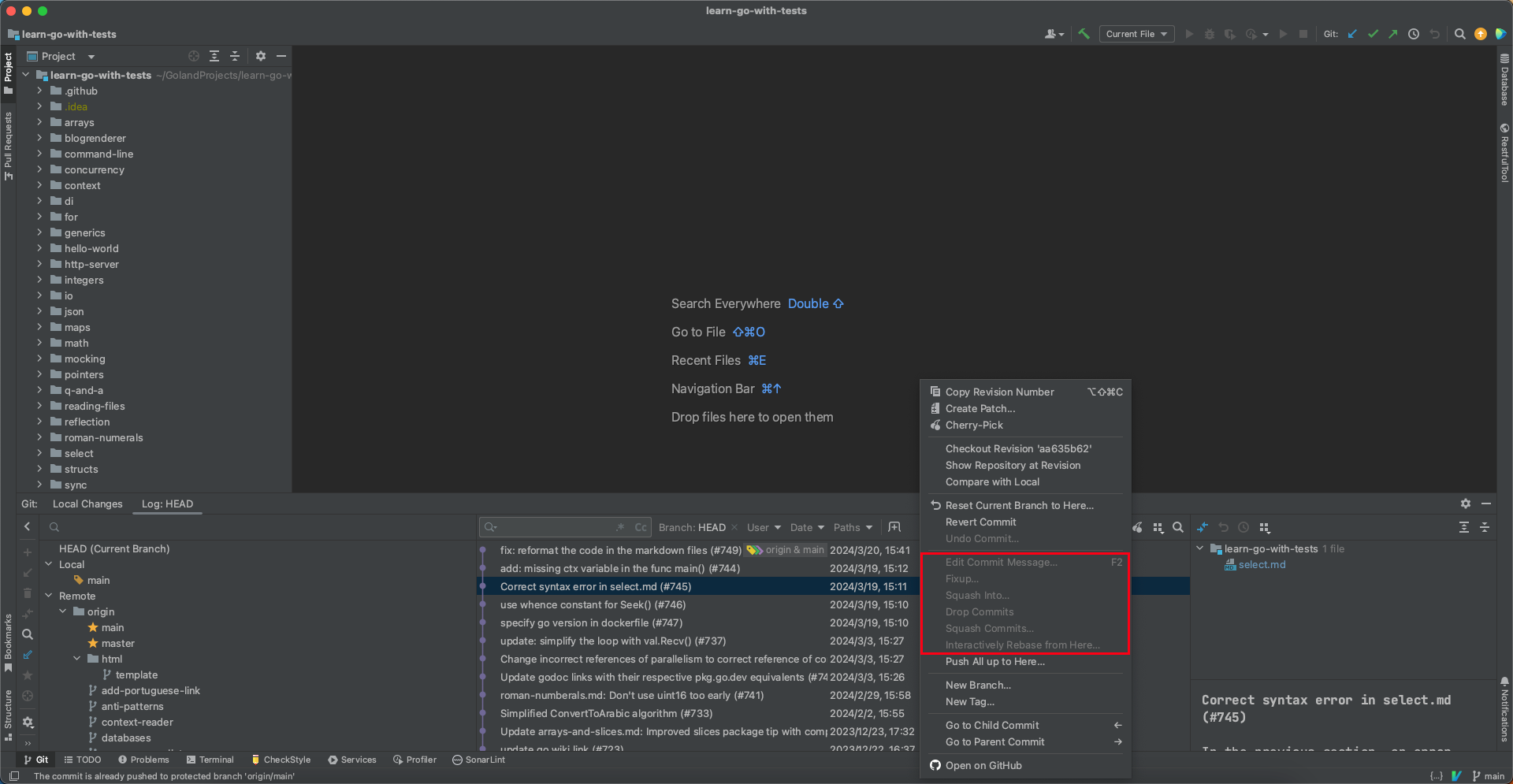Collapse learn-go-with-tests in changed files
The width and height of the screenshot is (1513, 784).
click(x=1200, y=548)
